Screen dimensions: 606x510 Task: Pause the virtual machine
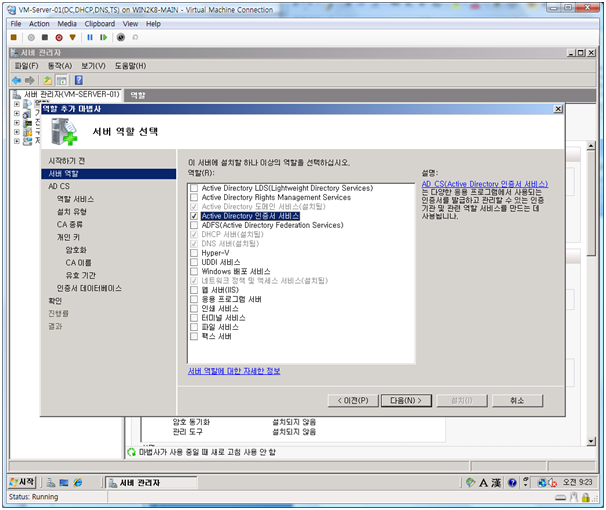pyautogui.click(x=90, y=37)
